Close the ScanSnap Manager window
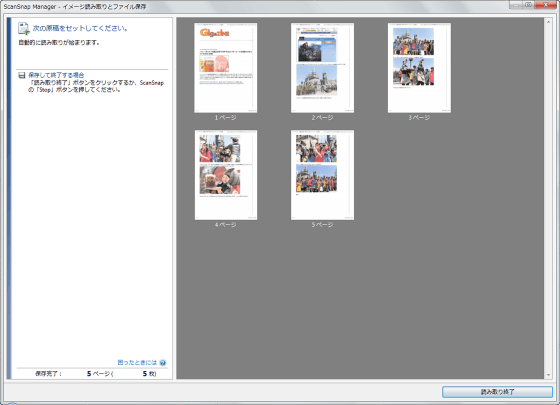 [x=545, y=5]
